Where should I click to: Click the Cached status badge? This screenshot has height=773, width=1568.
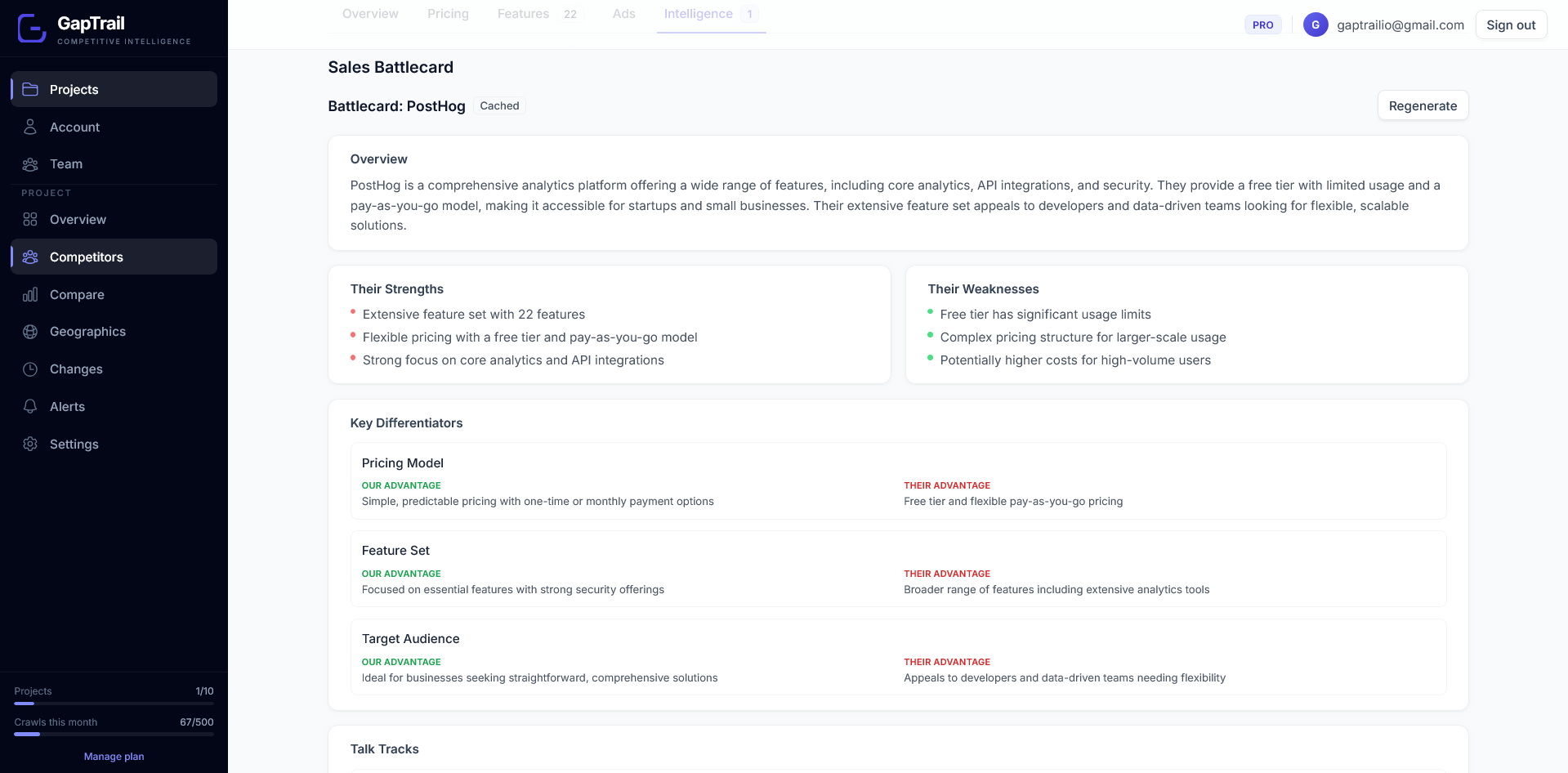pyautogui.click(x=499, y=105)
